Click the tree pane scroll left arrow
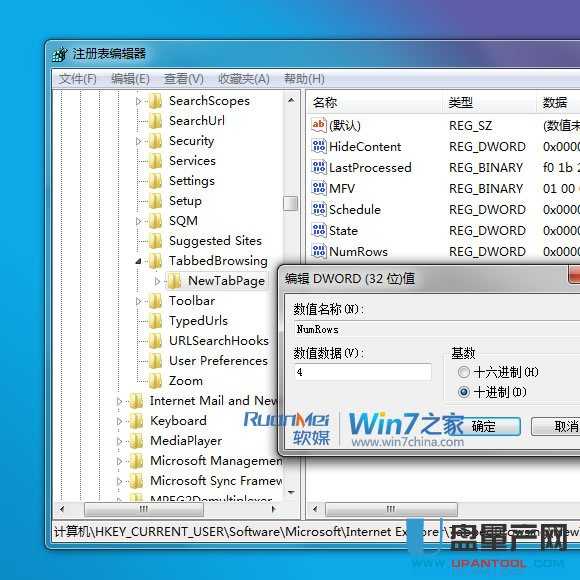The height and width of the screenshot is (580, 580). point(62,509)
